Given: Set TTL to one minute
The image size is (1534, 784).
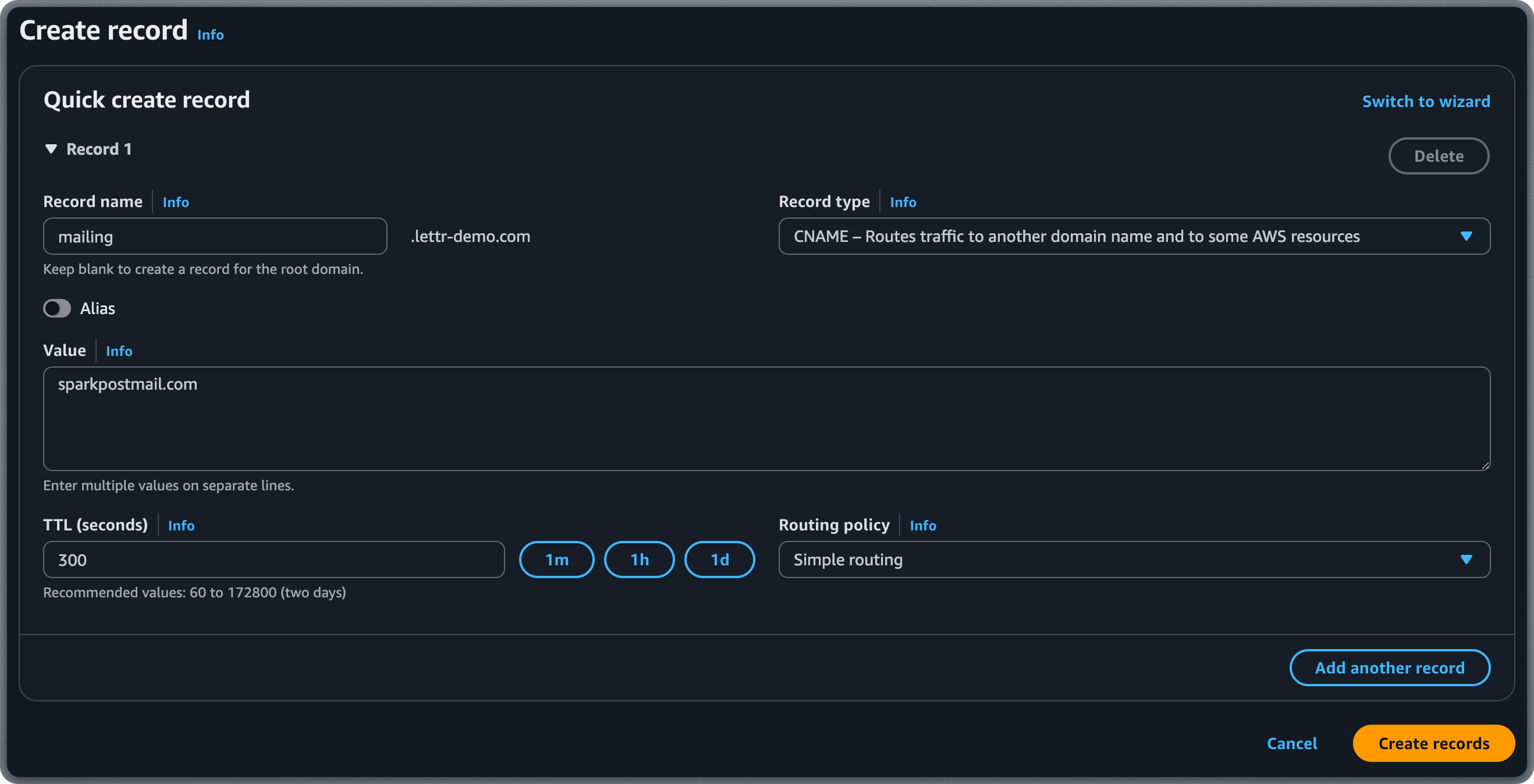Looking at the screenshot, I should [556, 559].
